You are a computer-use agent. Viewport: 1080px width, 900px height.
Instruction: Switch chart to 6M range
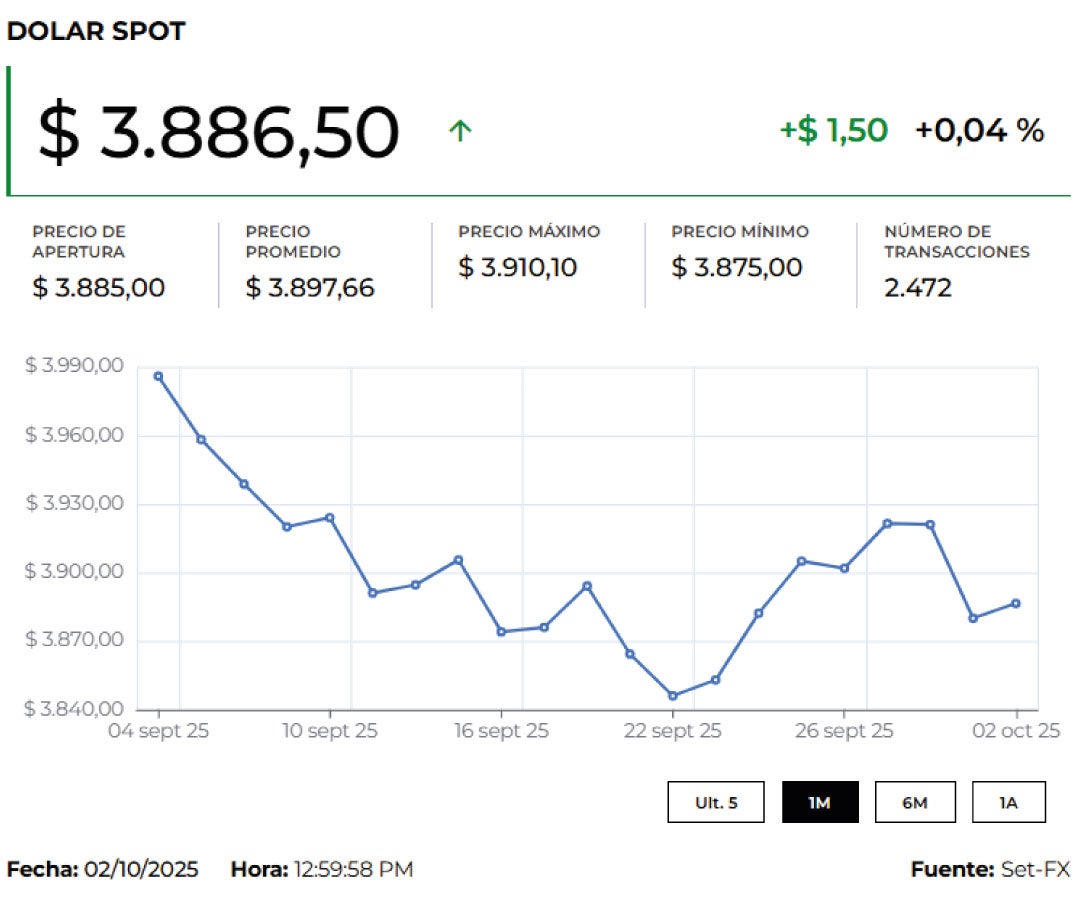pyautogui.click(x=914, y=802)
